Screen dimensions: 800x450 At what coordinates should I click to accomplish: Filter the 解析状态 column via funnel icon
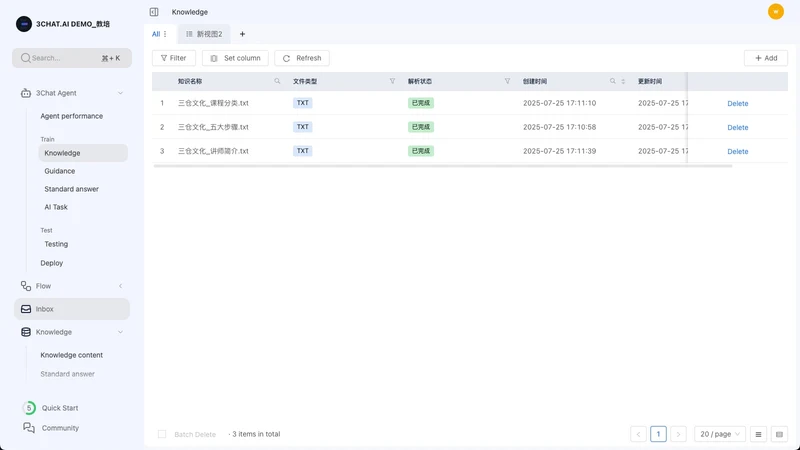507,81
